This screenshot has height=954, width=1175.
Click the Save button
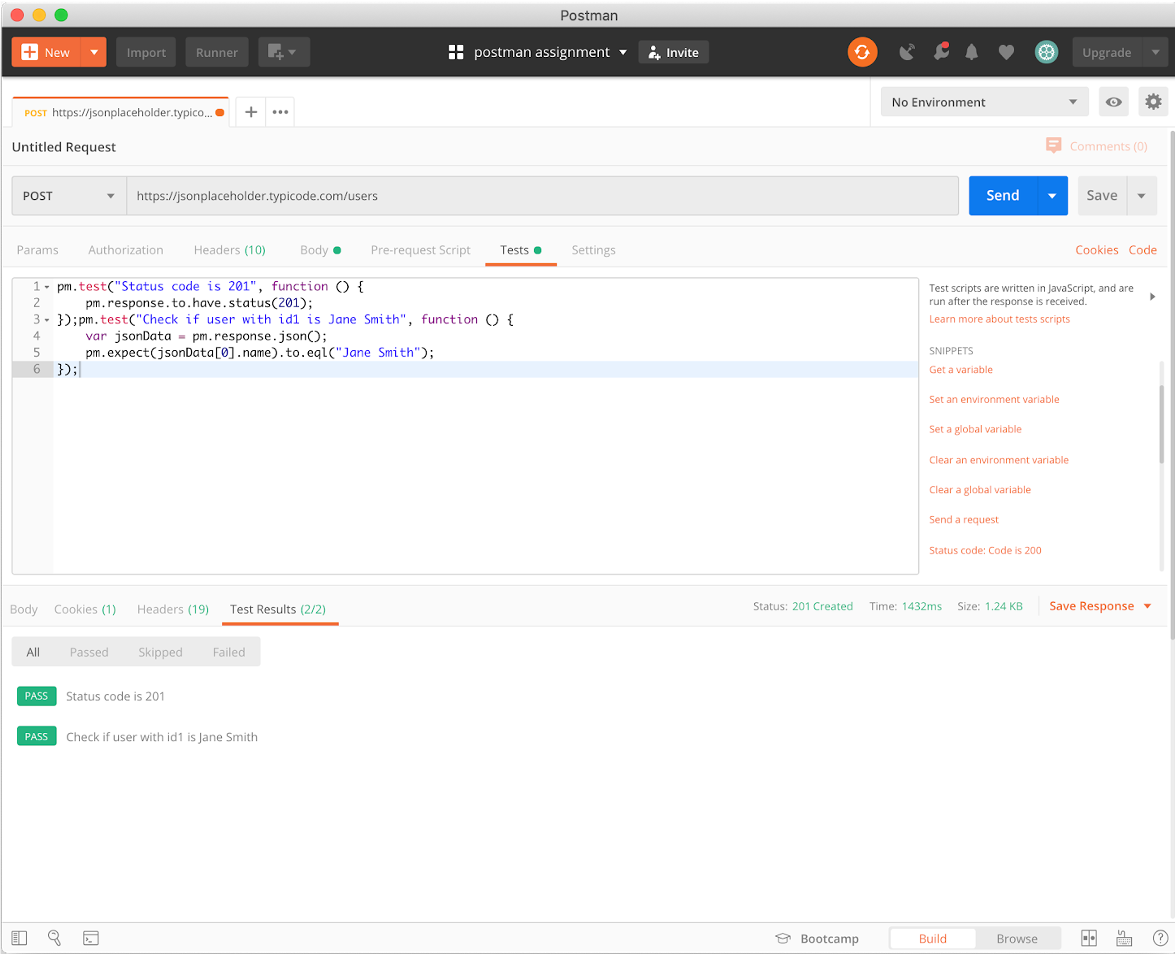click(1102, 196)
